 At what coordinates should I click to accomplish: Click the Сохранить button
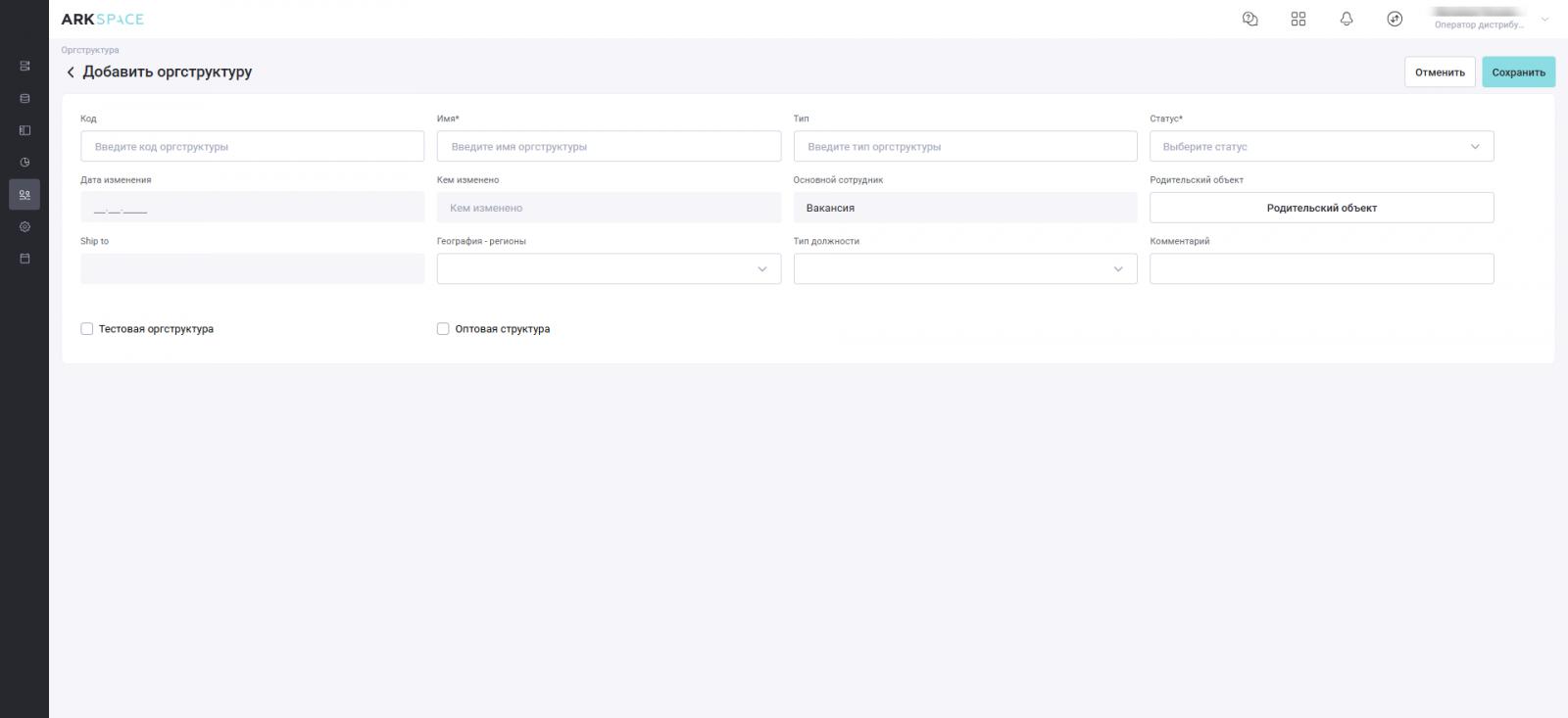point(1518,72)
